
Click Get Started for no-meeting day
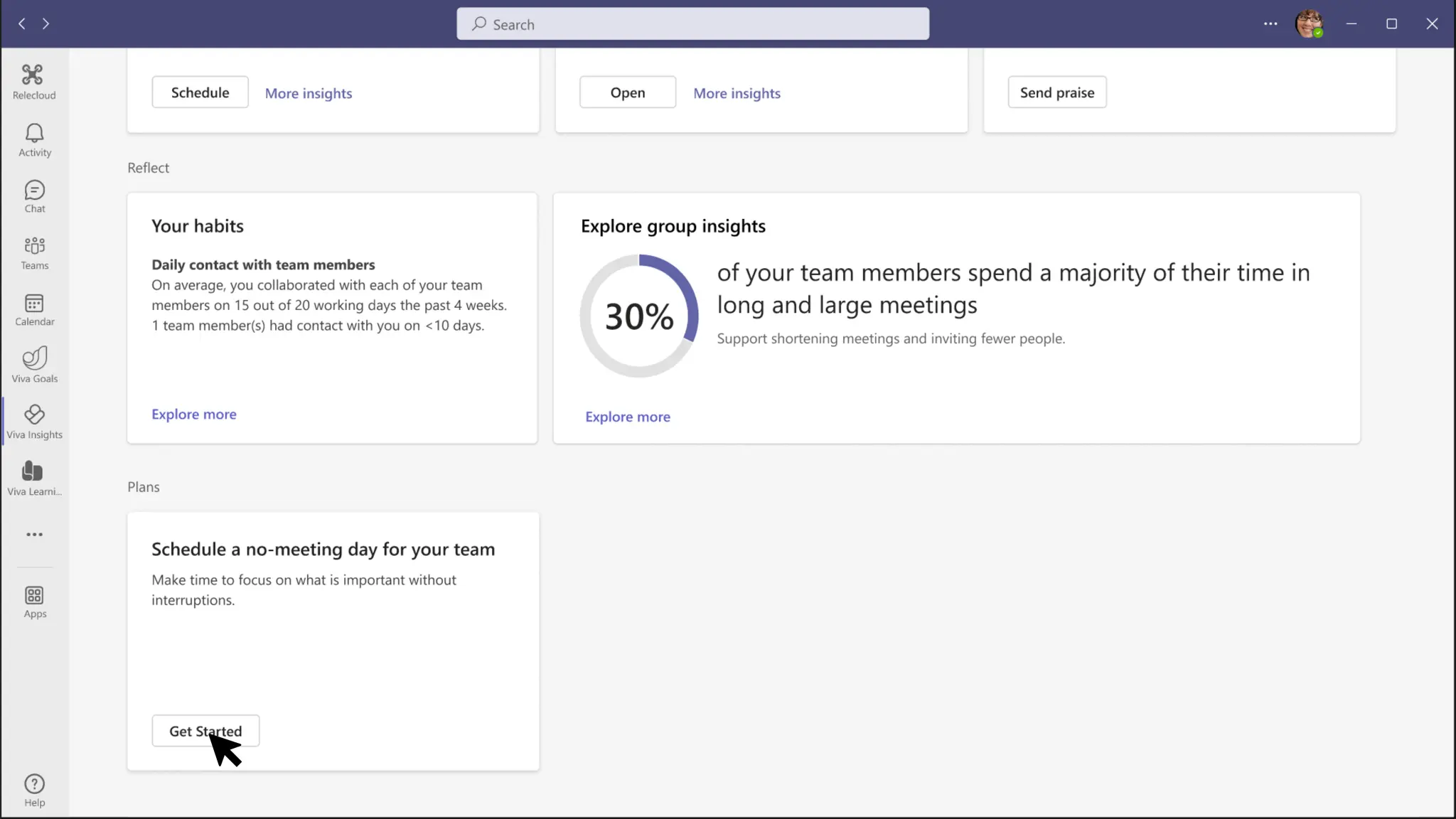[x=205, y=731]
